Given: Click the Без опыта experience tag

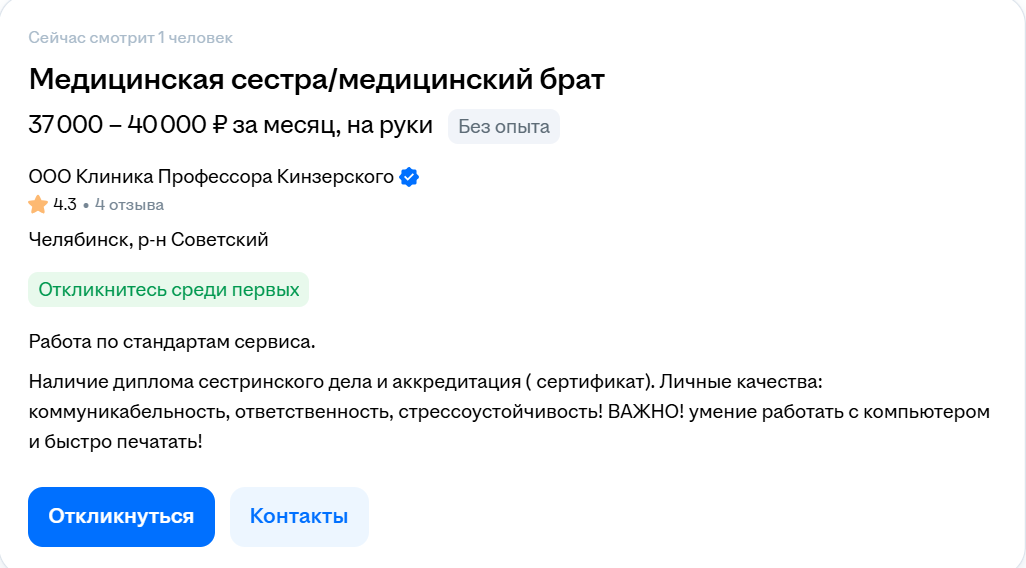Looking at the screenshot, I should tap(503, 127).
